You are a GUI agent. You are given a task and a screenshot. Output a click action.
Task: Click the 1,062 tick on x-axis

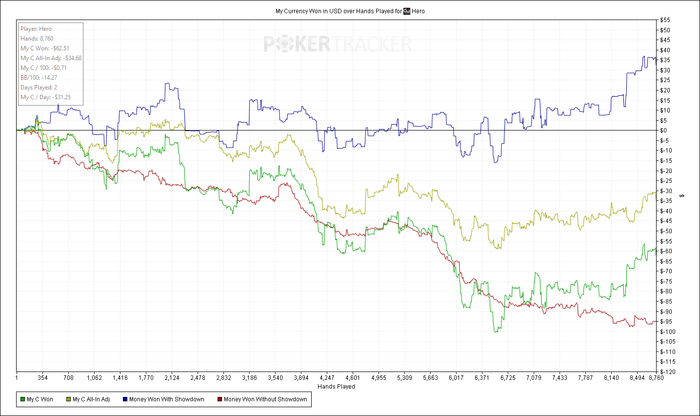pyautogui.click(x=94, y=378)
